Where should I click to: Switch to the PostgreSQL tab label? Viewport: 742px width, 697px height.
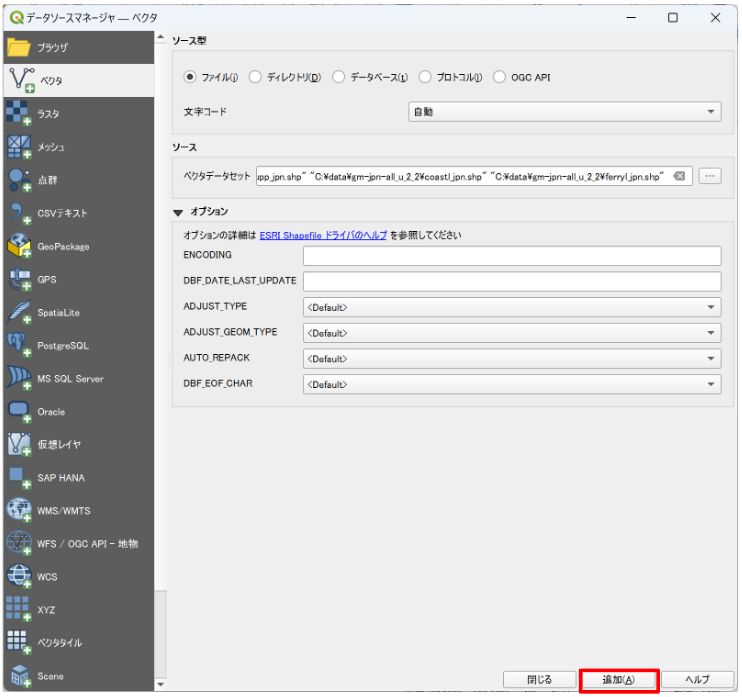[x=63, y=346]
